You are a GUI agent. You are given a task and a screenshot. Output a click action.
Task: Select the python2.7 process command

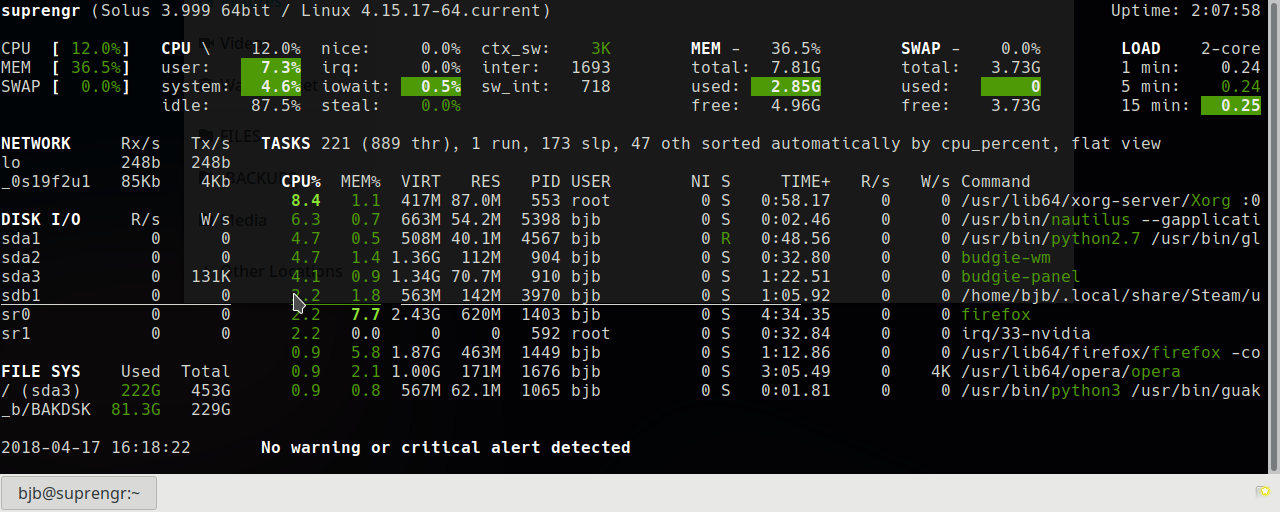click(x=1111, y=238)
